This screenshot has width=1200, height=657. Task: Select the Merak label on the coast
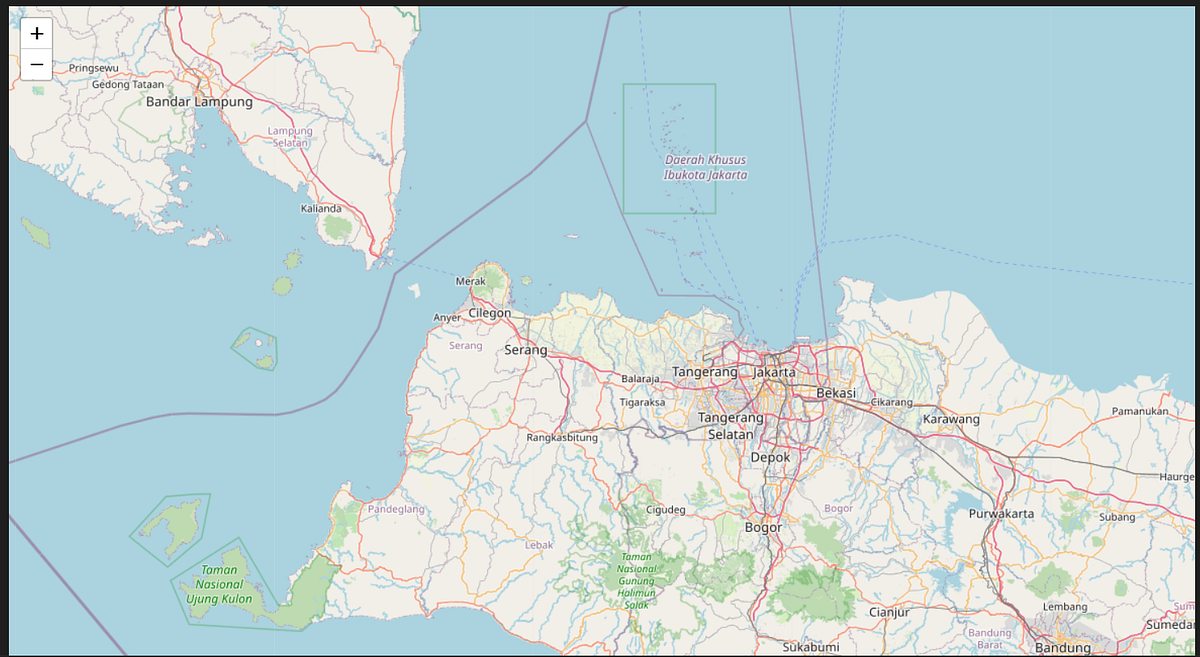(469, 281)
